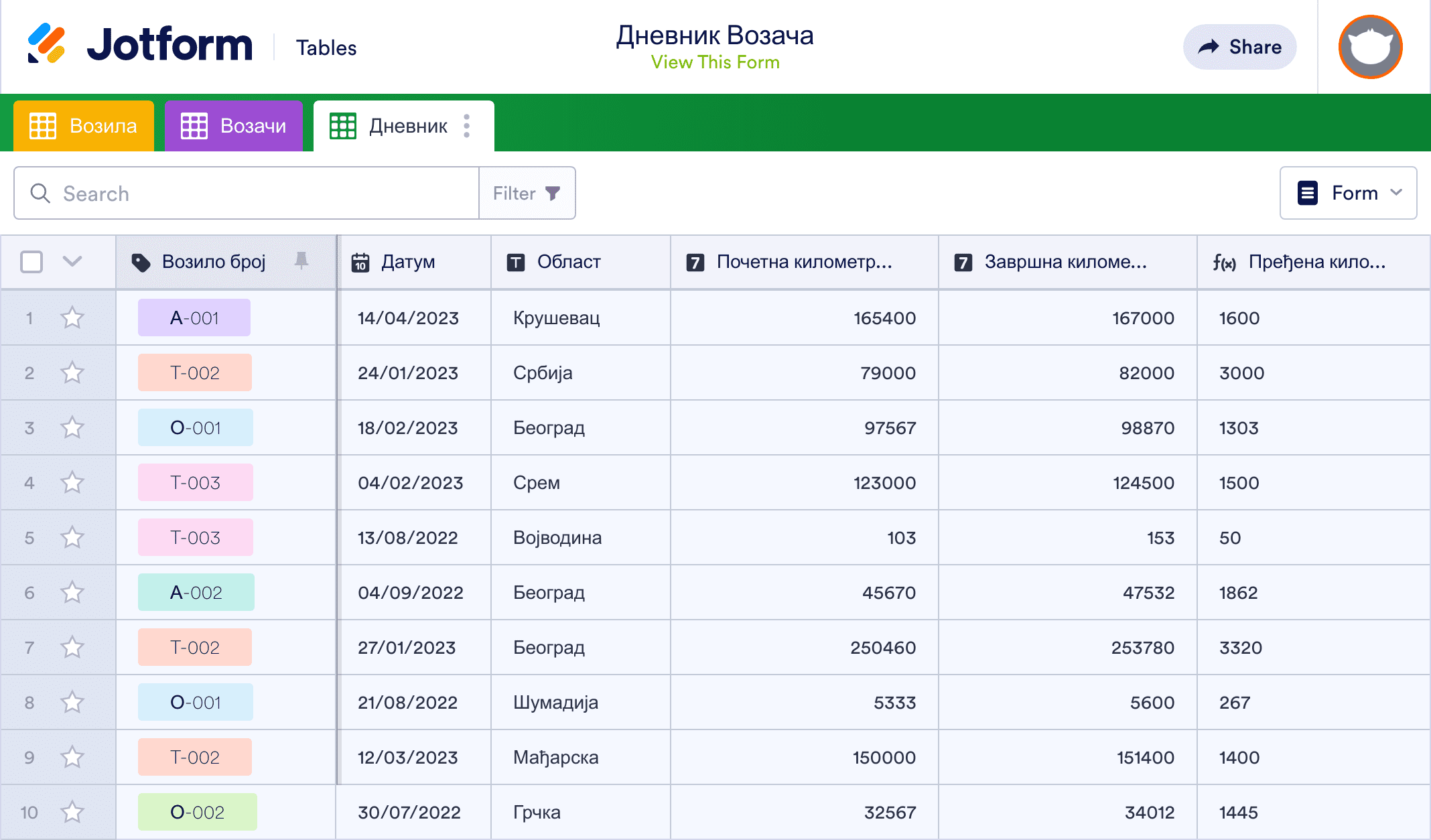The width and height of the screenshot is (1431, 840).
Task: Select the T-003 colored tag in row 4
Action: [x=195, y=482]
